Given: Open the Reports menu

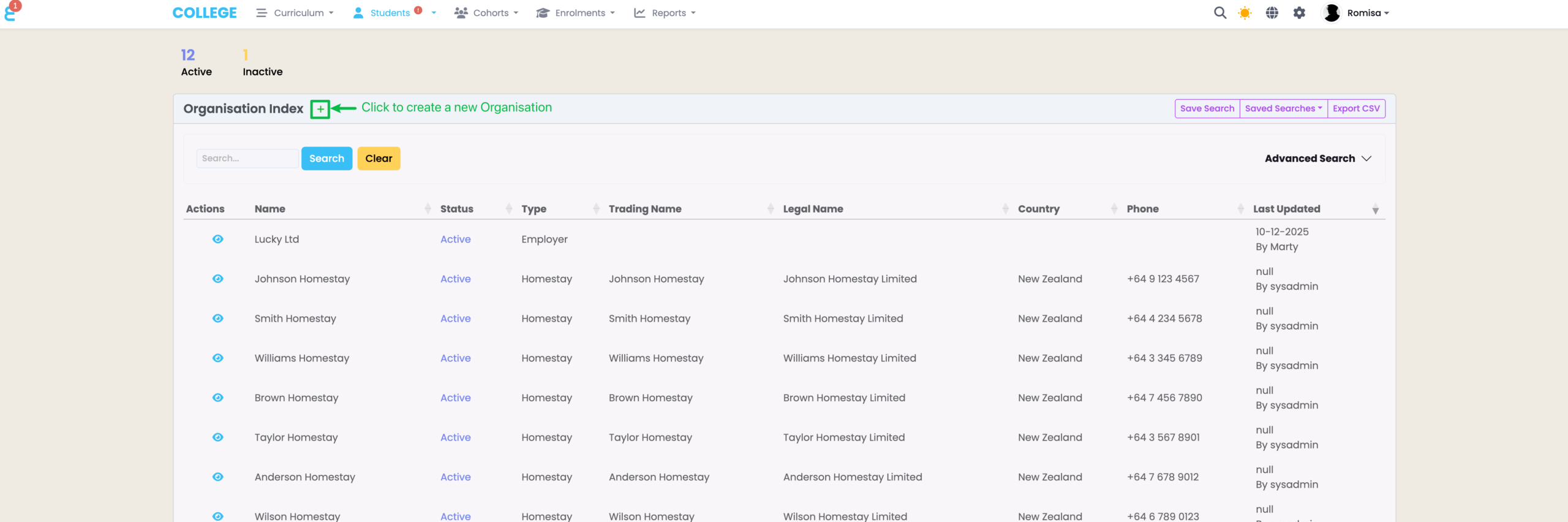Looking at the screenshot, I should click(x=665, y=13).
